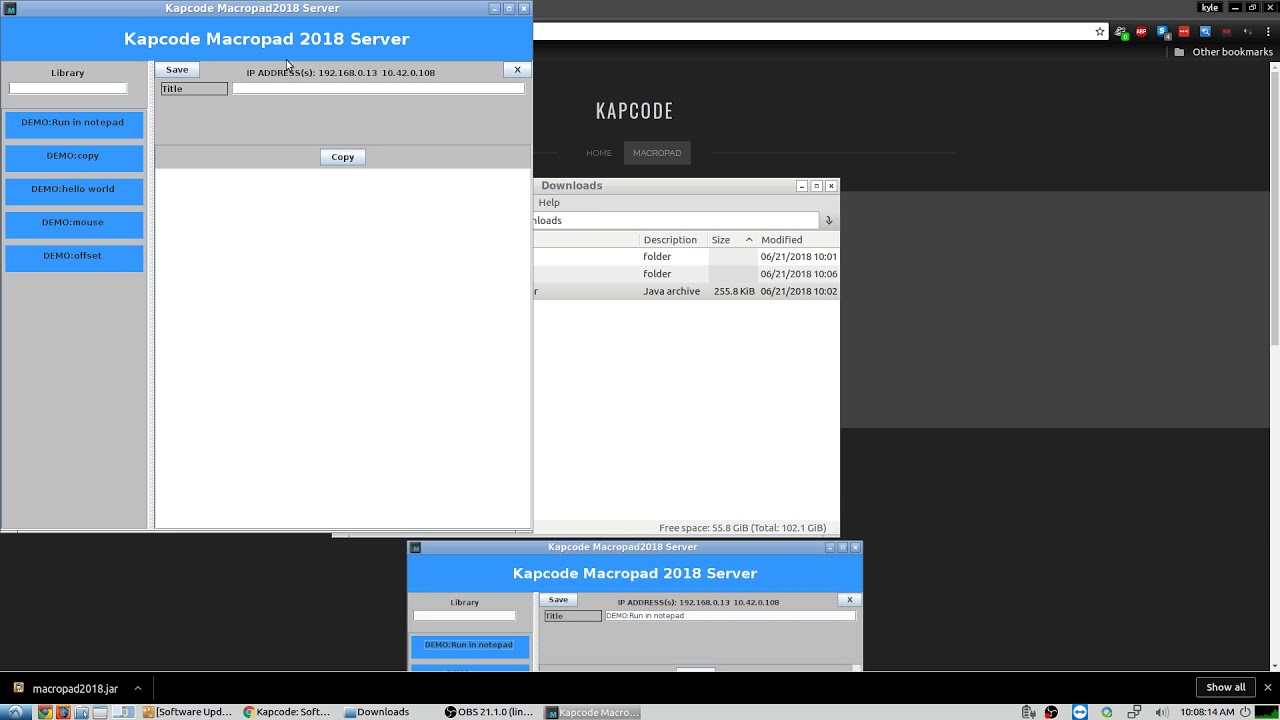Click inside the Library search box
The width and height of the screenshot is (1280, 720).
pyautogui.click(x=68, y=88)
